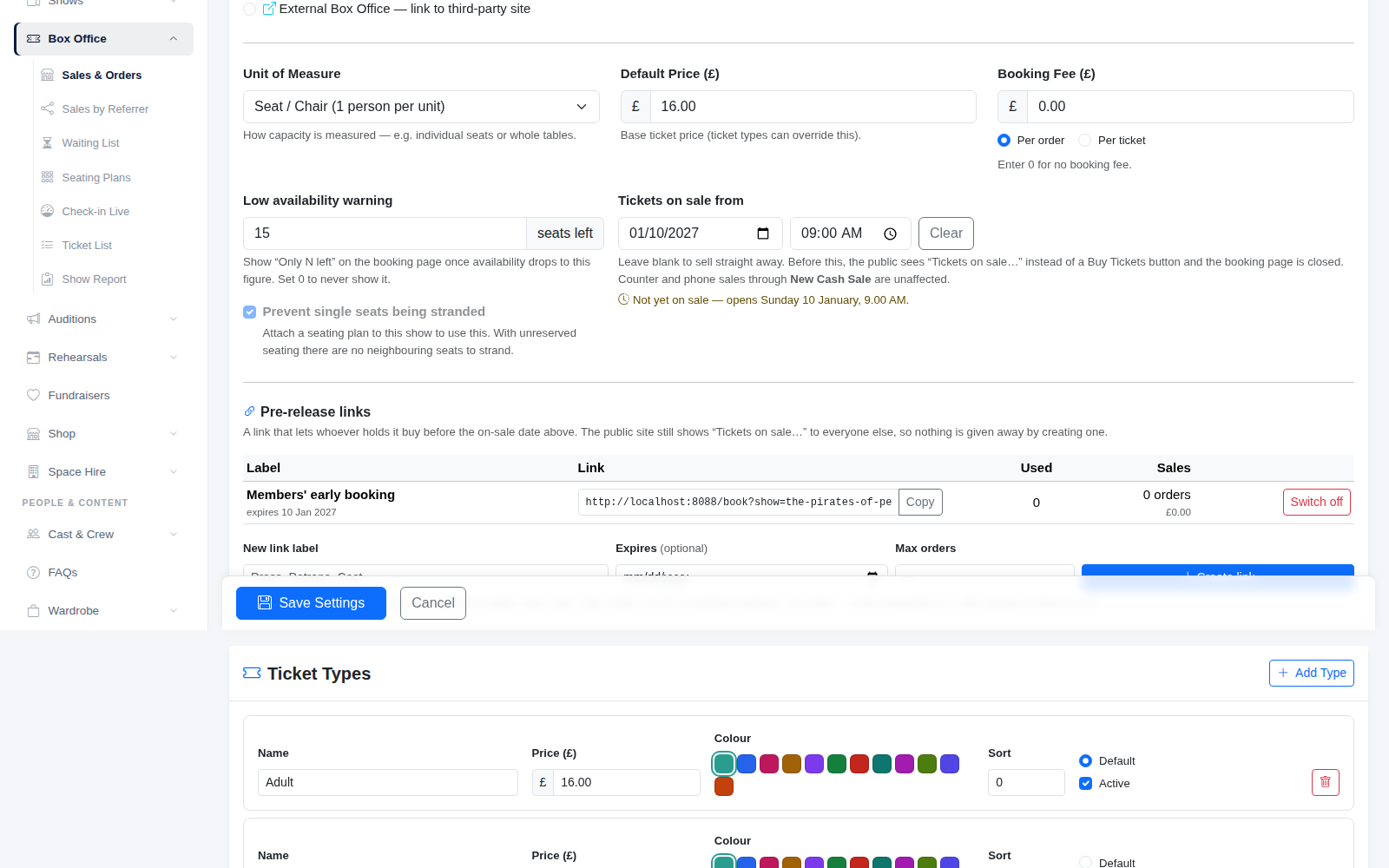Image resolution: width=1389 pixels, height=868 pixels.
Task: Click the Default Price field showing 16.00
Action: coord(813,107)
